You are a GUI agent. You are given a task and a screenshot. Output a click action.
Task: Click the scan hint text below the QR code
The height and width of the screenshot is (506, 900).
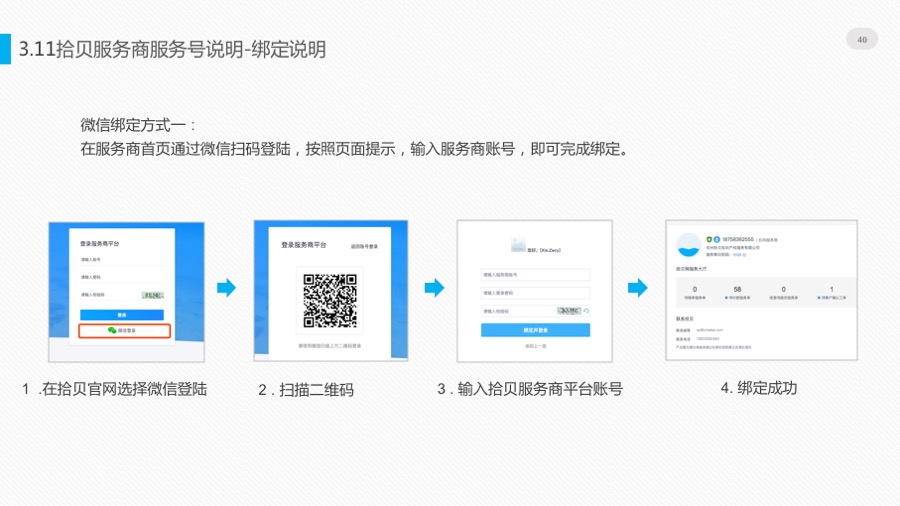click(x=329, y=346)
